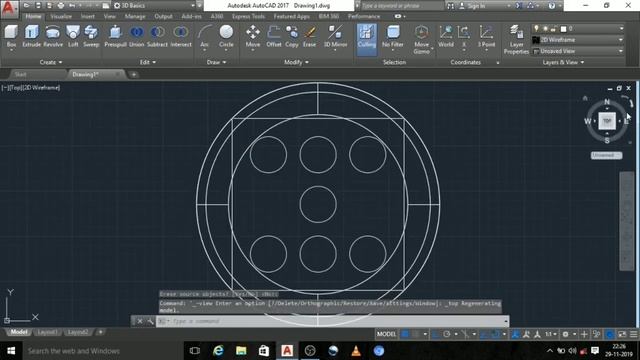The height and width of the screenshot is (360, 640).
Task: Open the command line customize wrench
Action: [x=150, y=321]
